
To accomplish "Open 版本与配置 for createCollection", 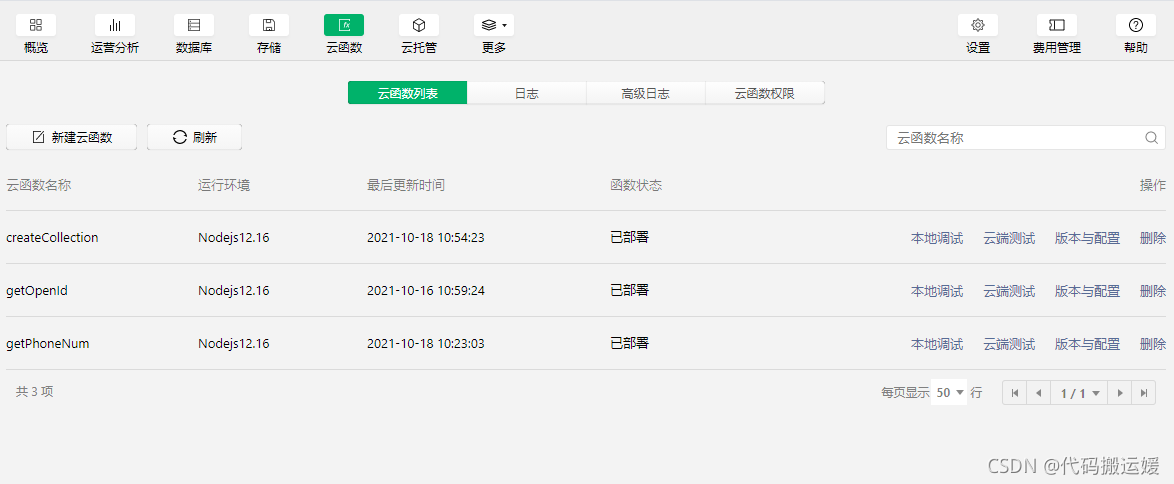I will click(1088, 238).
